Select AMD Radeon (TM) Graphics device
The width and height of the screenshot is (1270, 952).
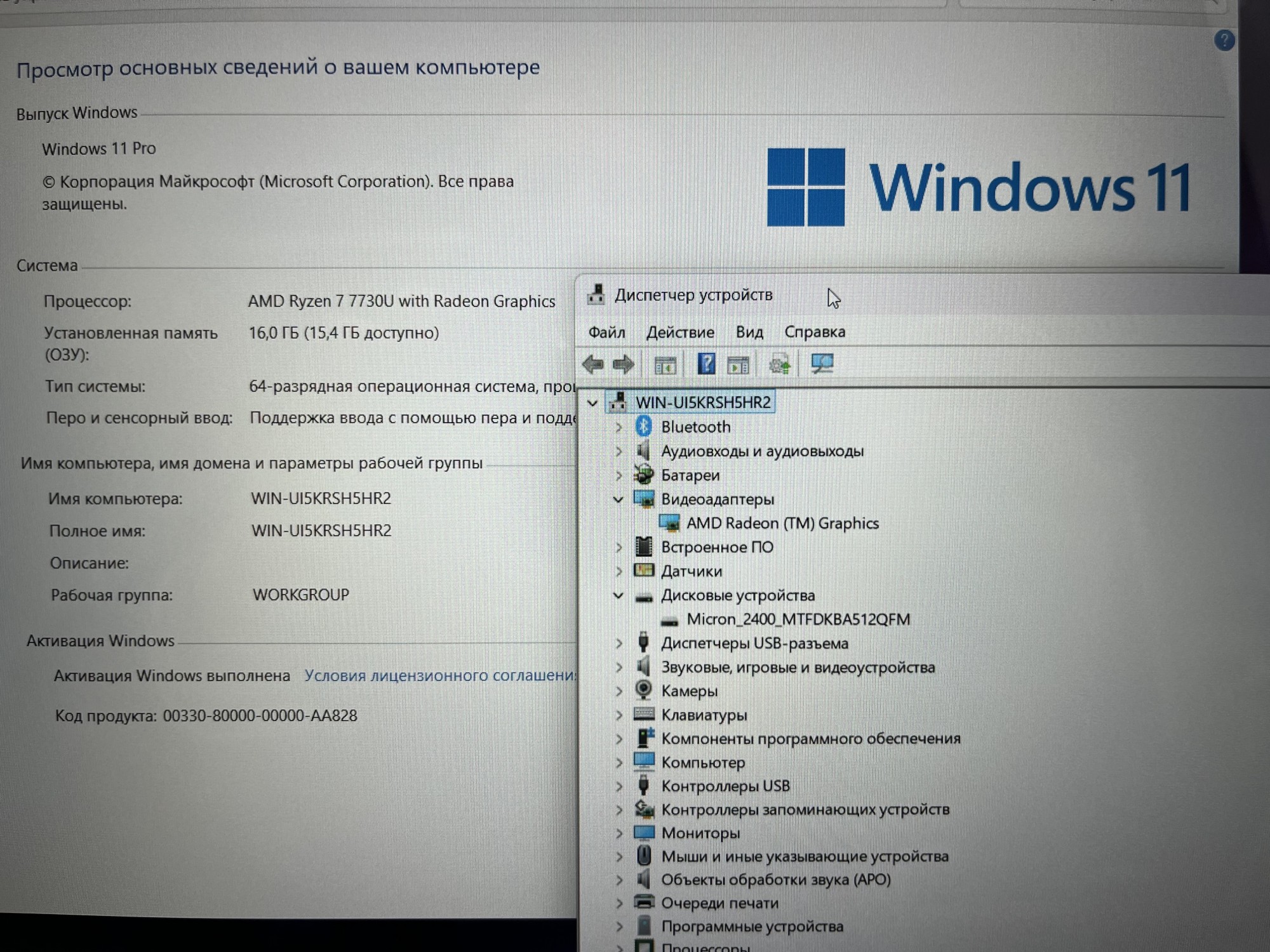[782, 524]
